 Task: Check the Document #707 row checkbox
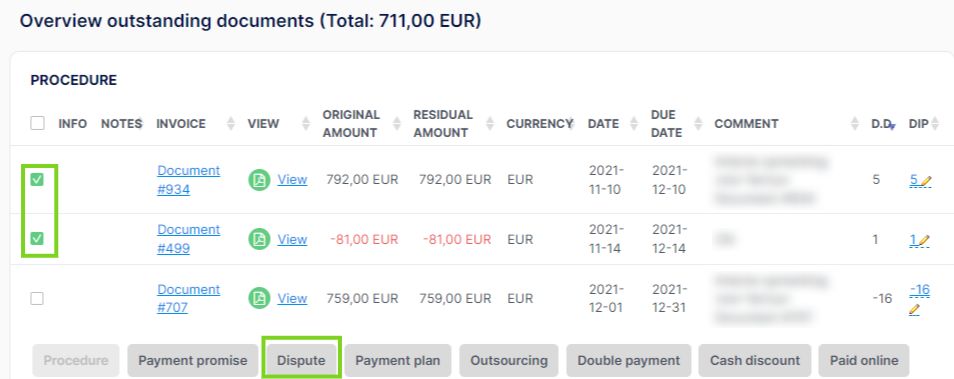[x=37, y=298]
